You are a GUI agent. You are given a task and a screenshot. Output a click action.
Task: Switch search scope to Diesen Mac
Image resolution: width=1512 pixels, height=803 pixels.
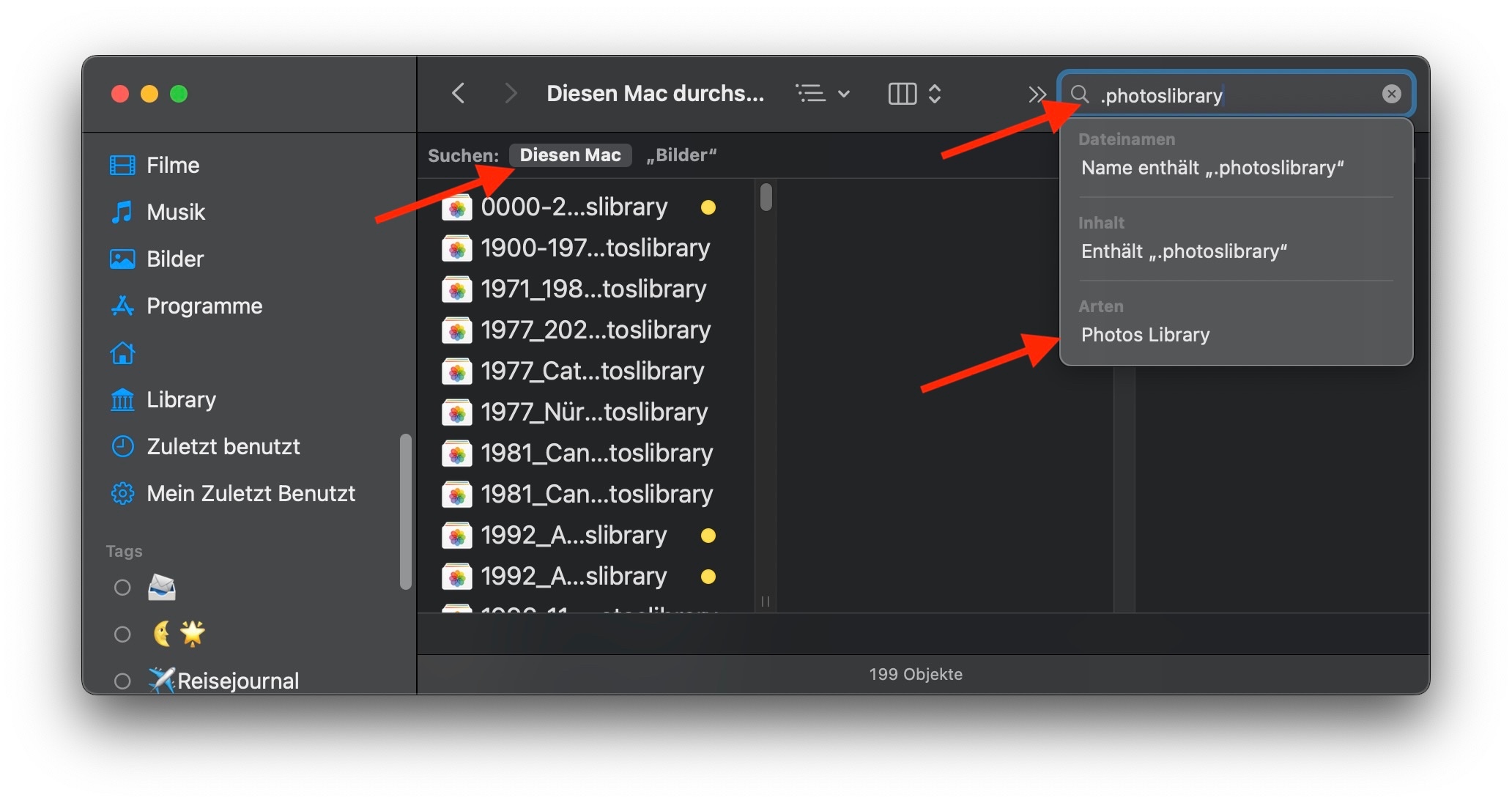pyautogui.click(x=570, y=155)
